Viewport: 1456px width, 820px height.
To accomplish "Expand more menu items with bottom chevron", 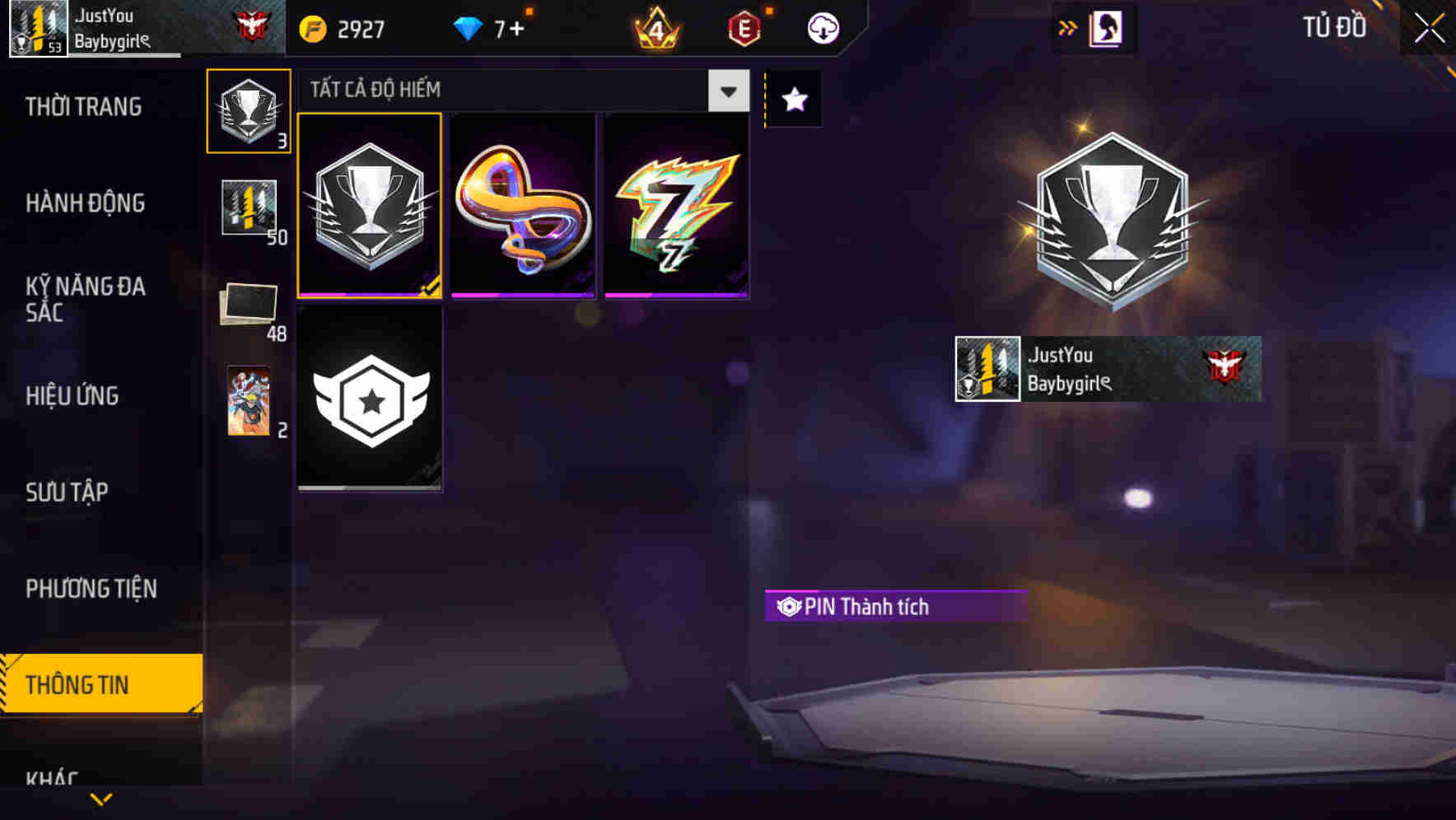I will coord(101,799).
